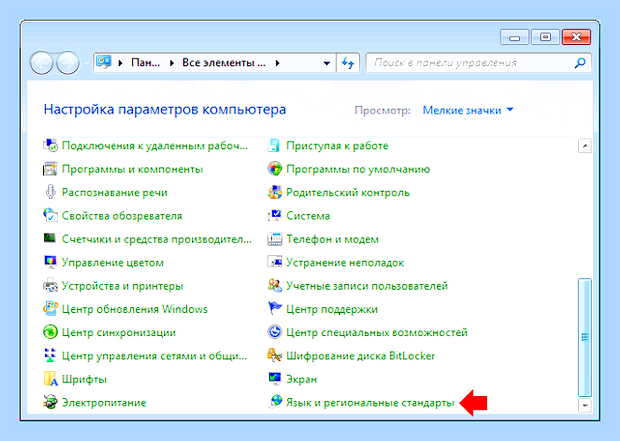Click the performance counters icon
The image size is (620, 441).
click(x=50, y=238)
